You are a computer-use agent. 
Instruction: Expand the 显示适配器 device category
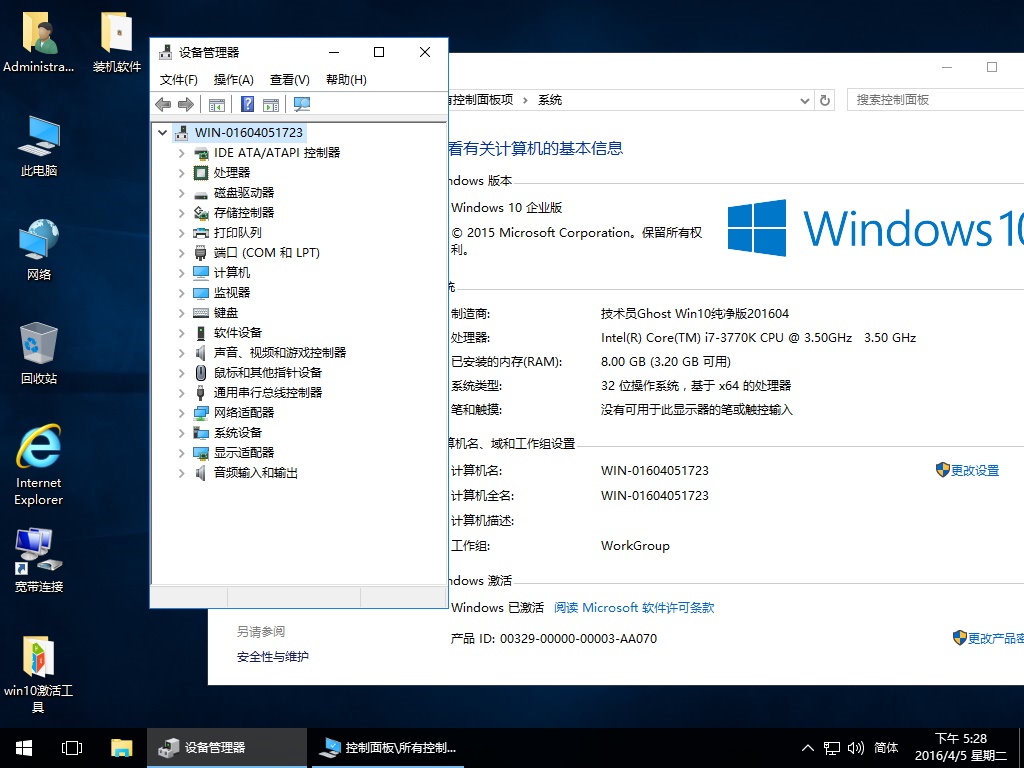(x=182, y=453)
